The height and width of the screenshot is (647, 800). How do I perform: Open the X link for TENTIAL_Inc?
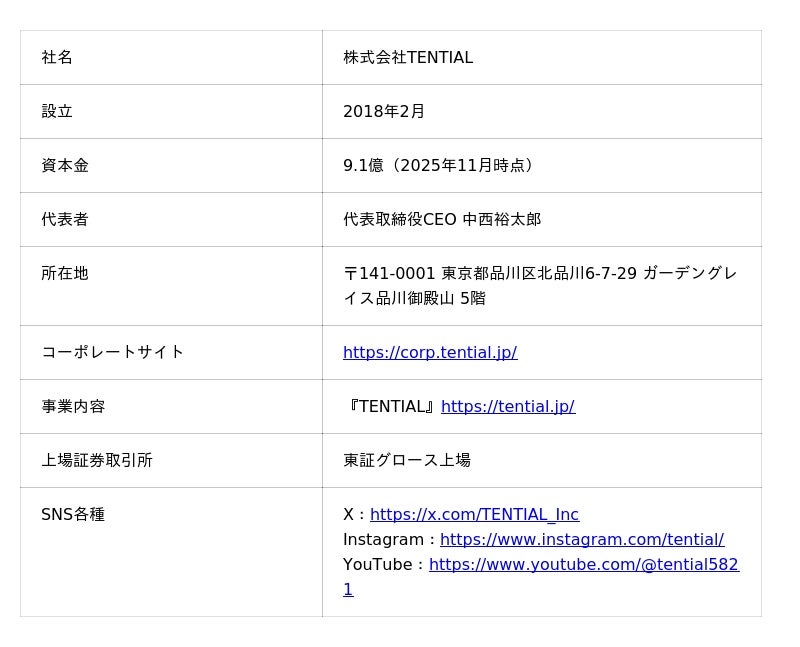tap(474, 515)
